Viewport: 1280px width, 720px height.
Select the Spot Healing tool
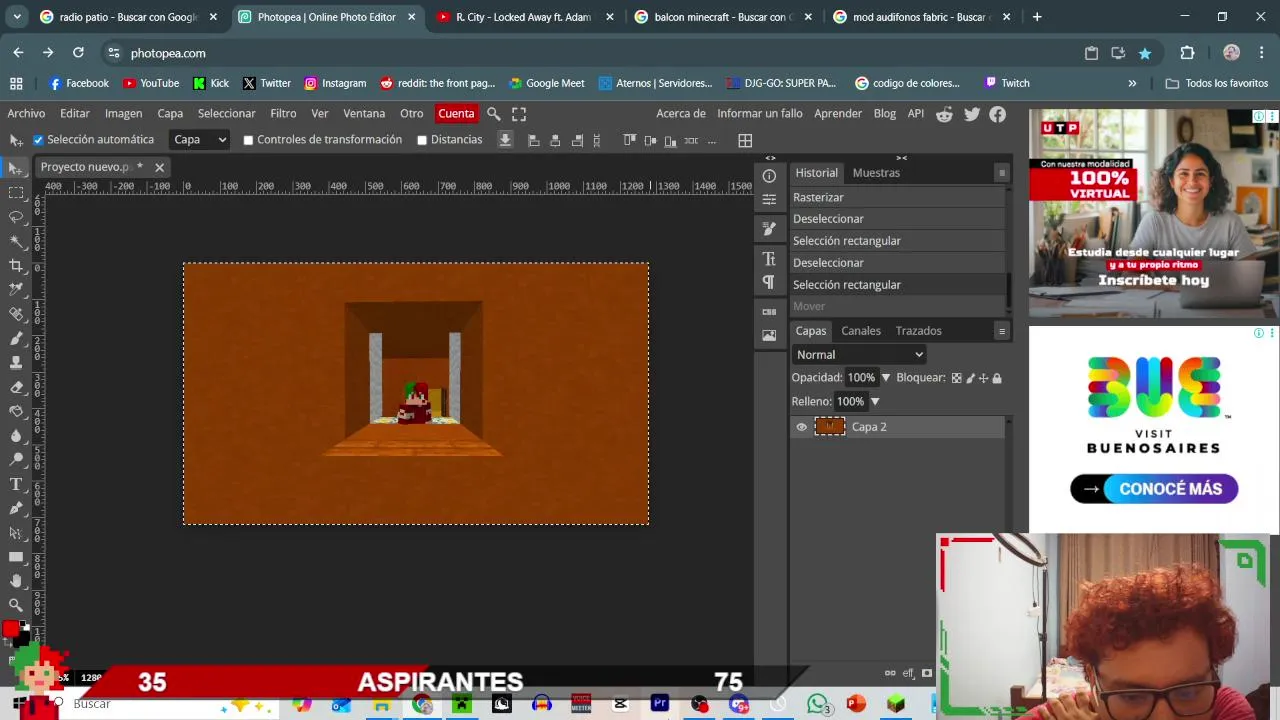pyautogui.click(x=16, y=314)
